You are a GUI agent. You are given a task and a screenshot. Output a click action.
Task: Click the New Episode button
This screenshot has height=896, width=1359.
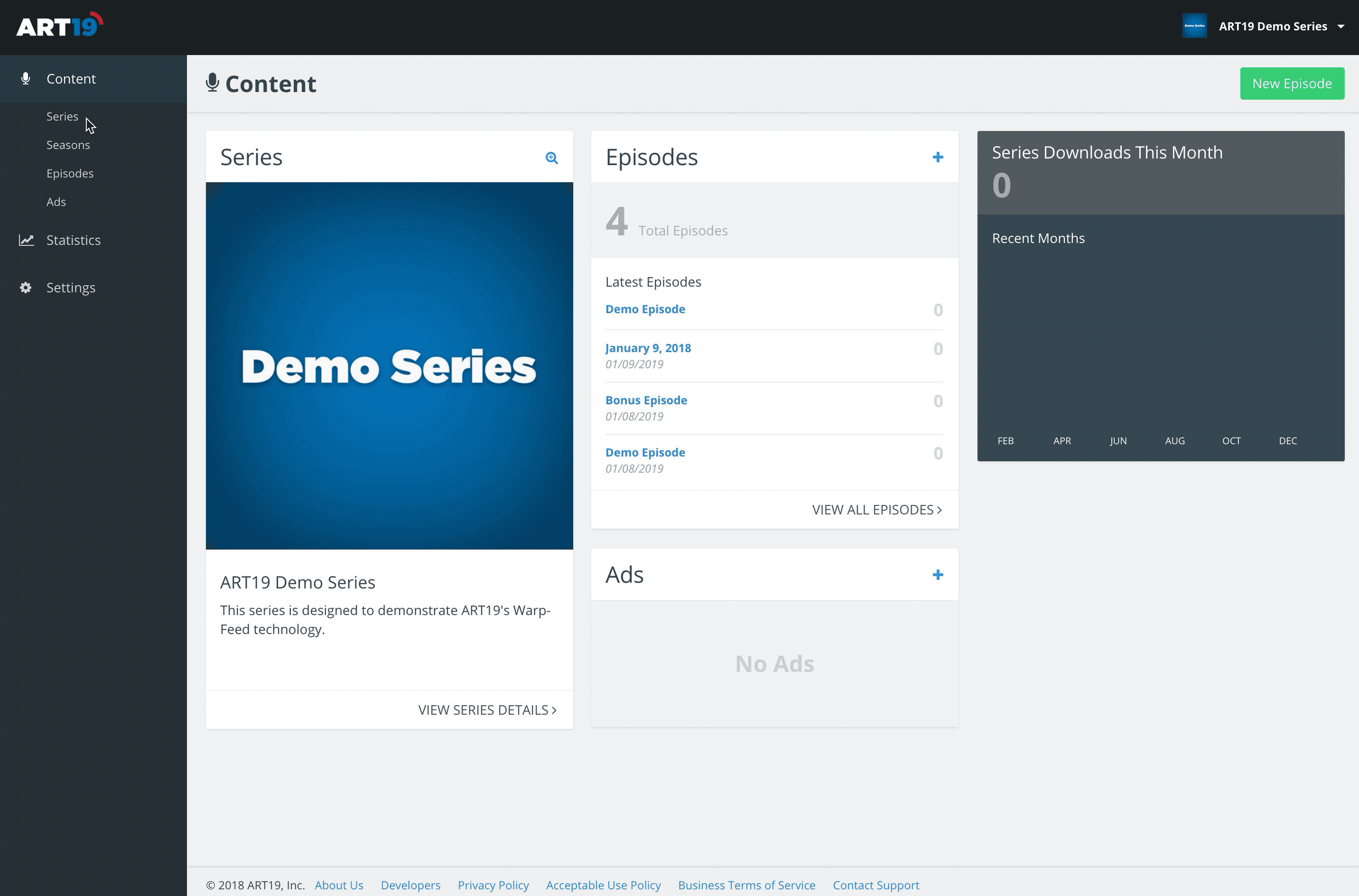pos(1292,84)
